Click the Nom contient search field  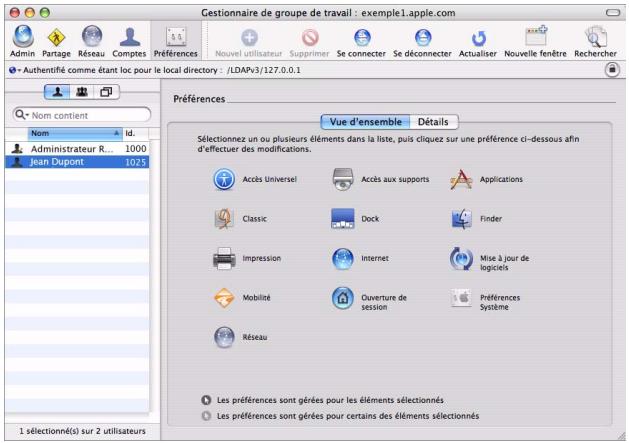[82, 115]
